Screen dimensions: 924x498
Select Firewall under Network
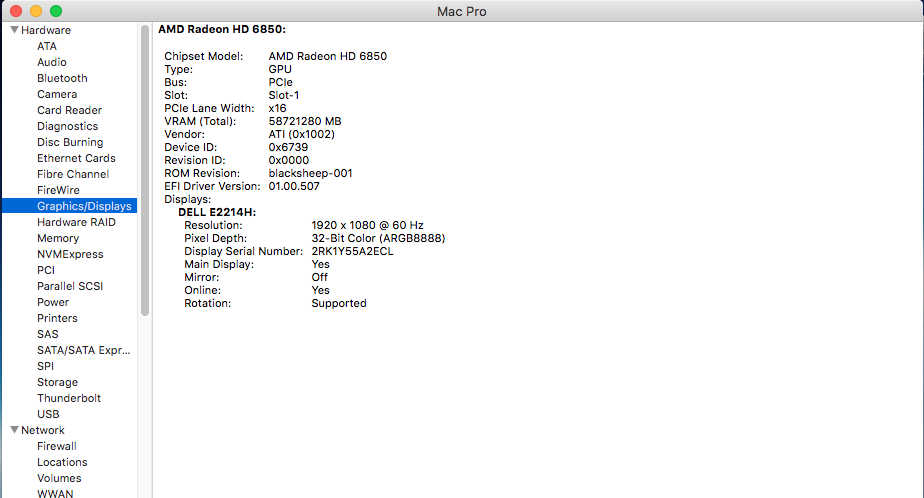tap(57, 446)
